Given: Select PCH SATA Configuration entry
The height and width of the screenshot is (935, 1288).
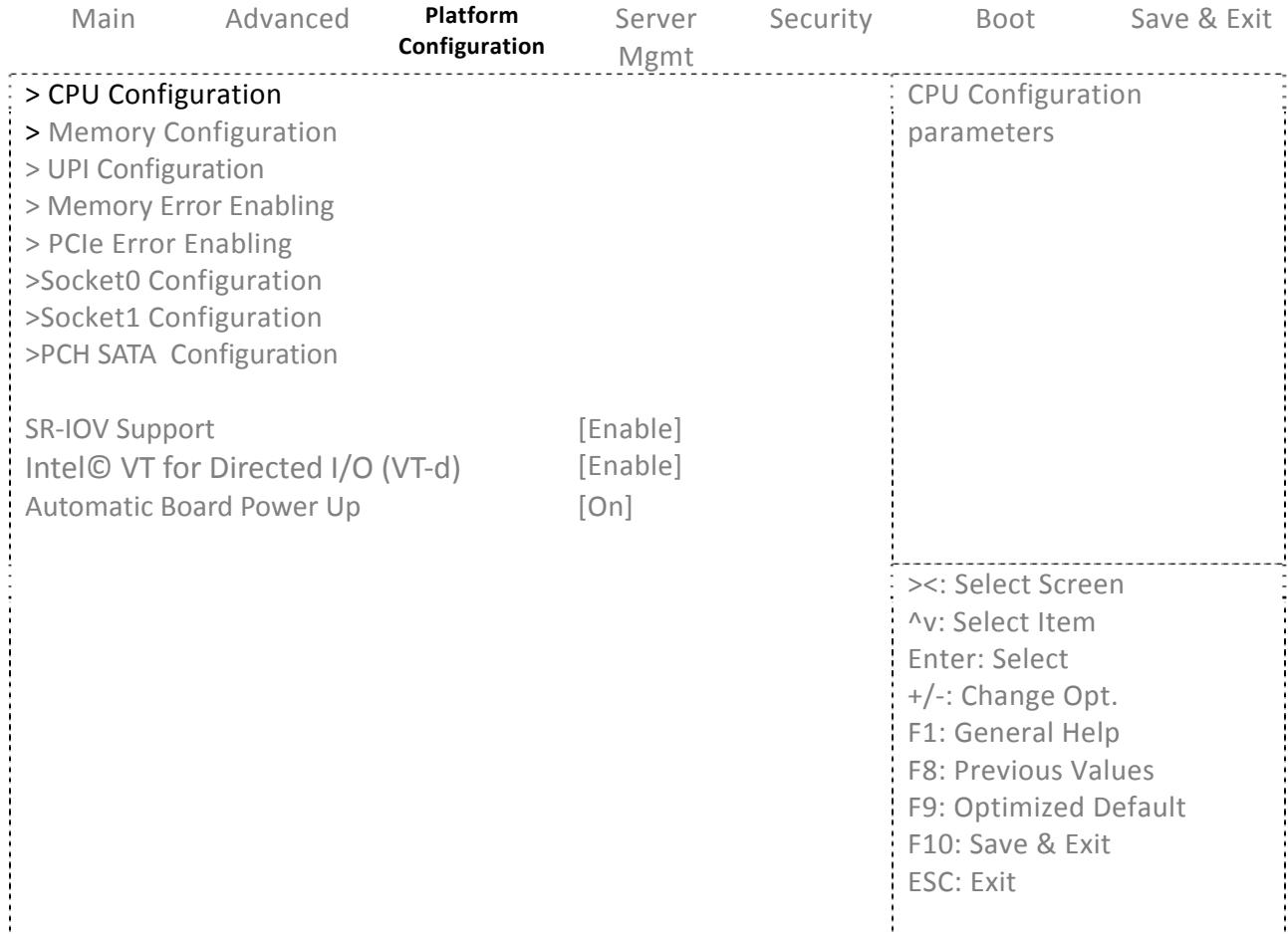Looking at the screenshot, I should point(181,354).
